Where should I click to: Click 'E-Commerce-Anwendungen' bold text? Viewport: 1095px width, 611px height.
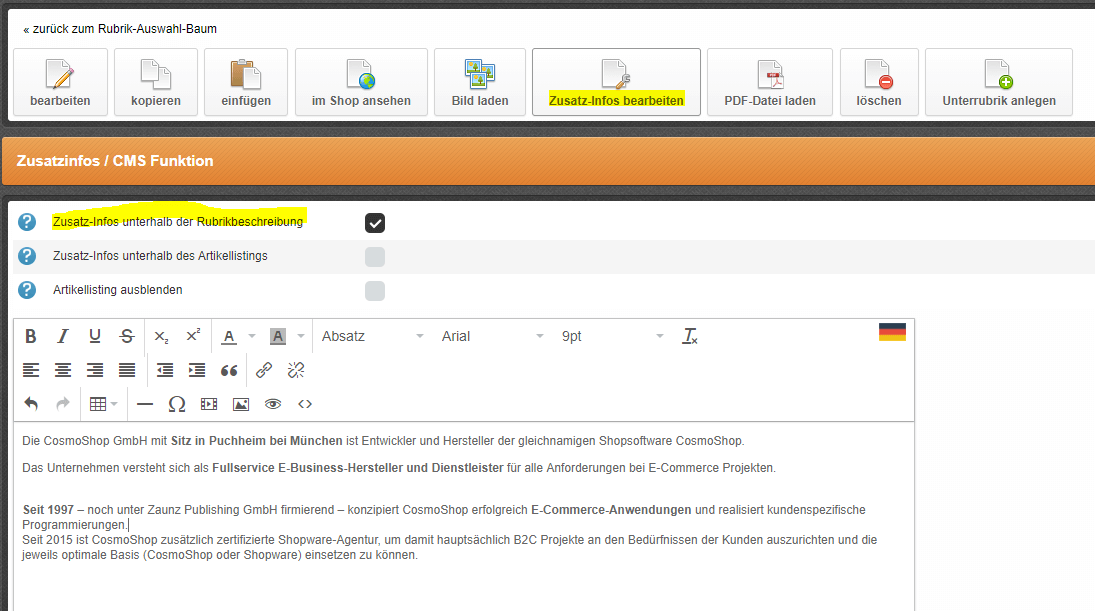611,510
